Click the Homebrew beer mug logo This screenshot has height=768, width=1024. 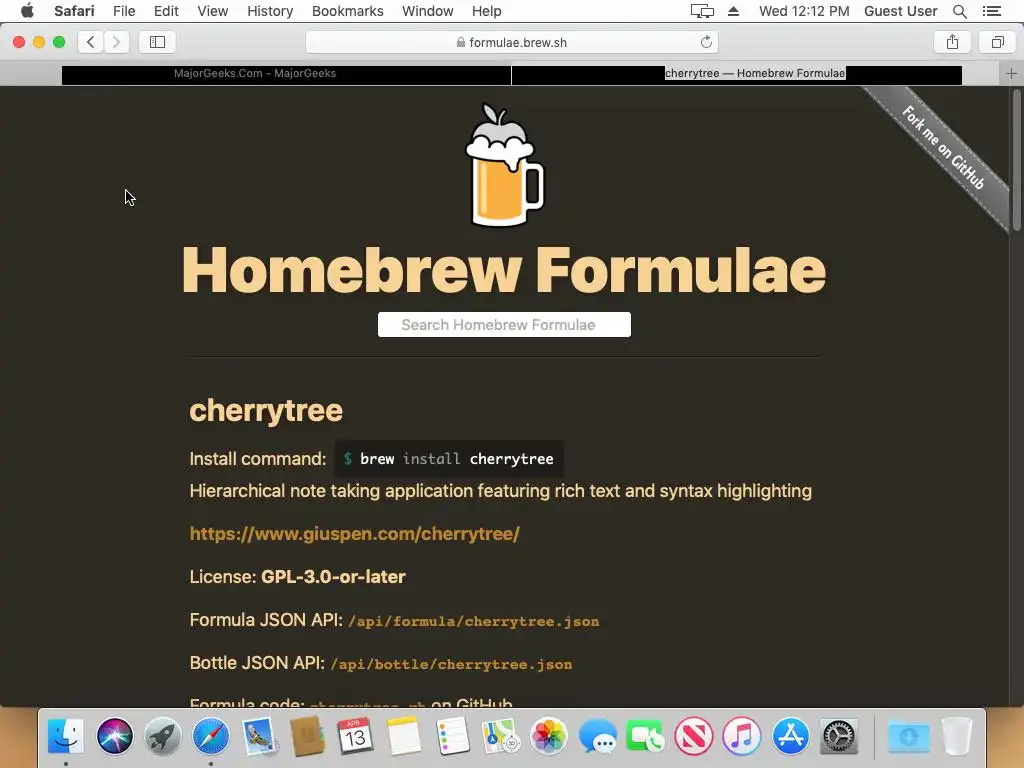504,165
